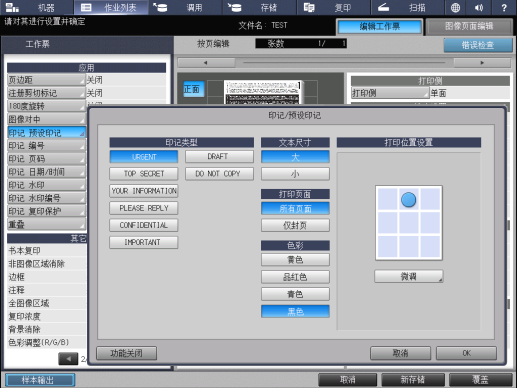Viewport: 517px width, 388px height.
Task: Select top-center print position cell
Action: (x=409, y=199)
